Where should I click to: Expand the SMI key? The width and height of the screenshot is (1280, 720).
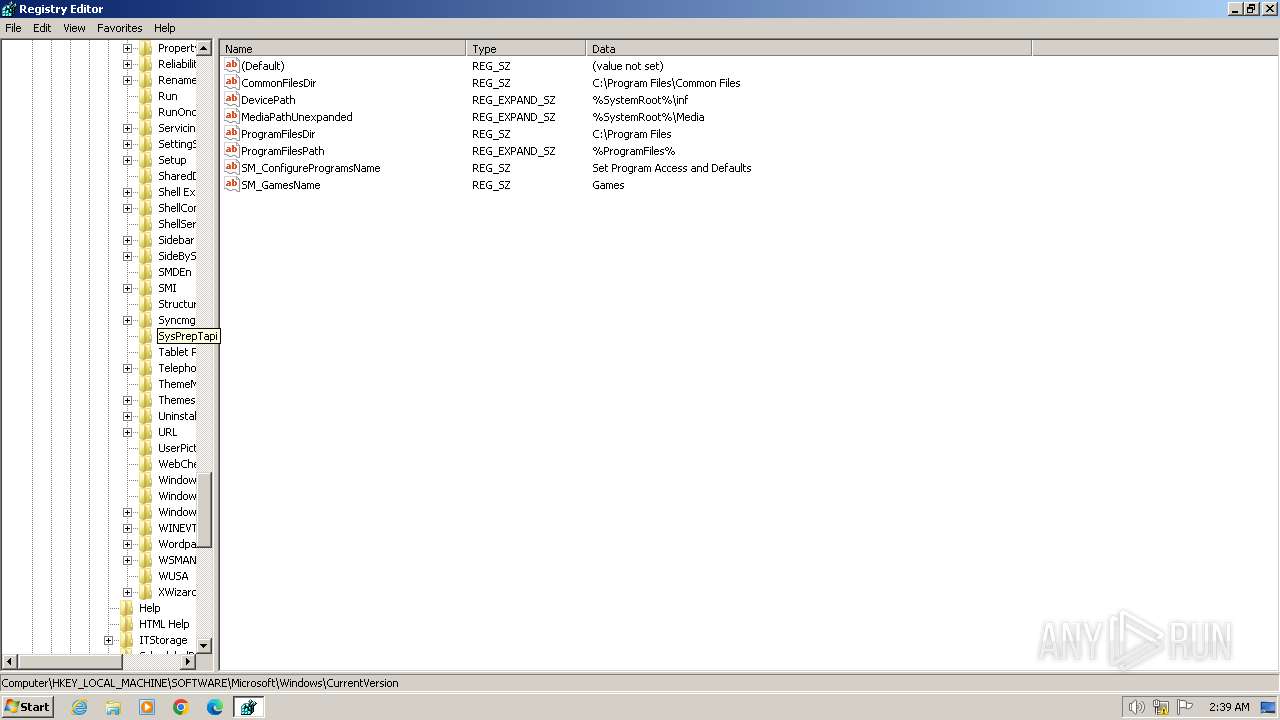(127, 288)
